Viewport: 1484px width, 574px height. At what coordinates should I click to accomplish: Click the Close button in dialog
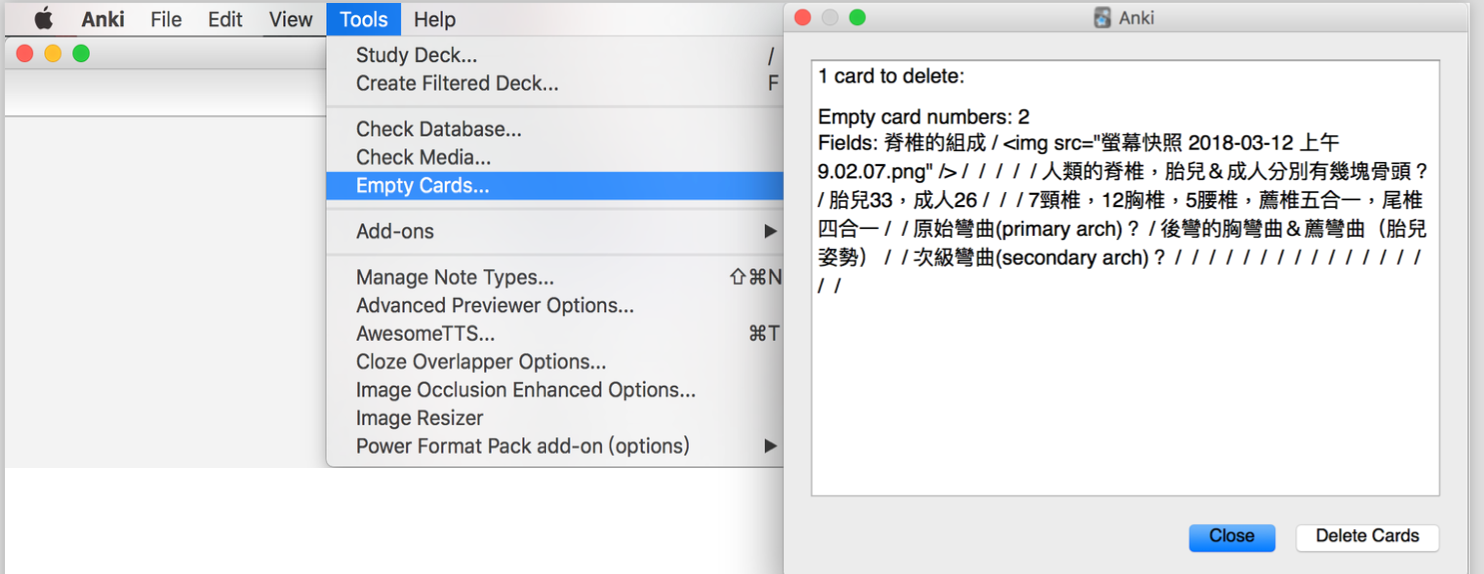tap(1231, 537)
